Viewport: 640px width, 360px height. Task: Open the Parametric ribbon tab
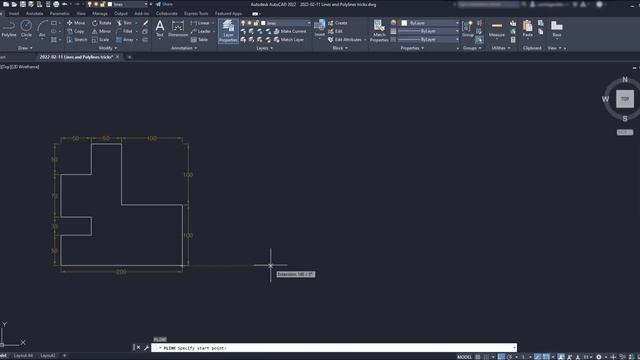tap(60, 13)
